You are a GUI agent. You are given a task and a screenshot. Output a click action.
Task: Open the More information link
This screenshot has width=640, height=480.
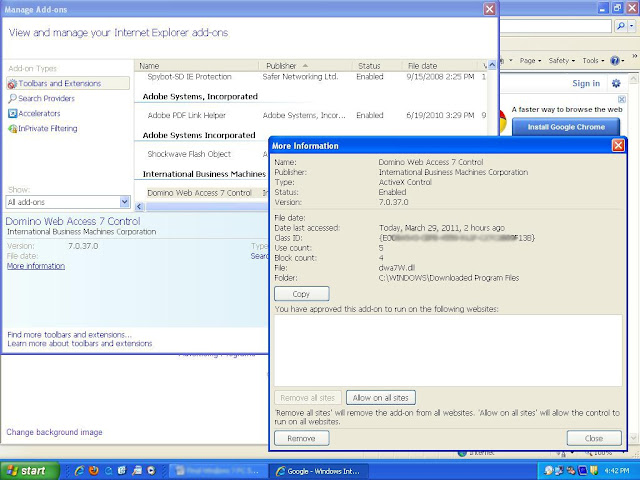coord(36,266)
